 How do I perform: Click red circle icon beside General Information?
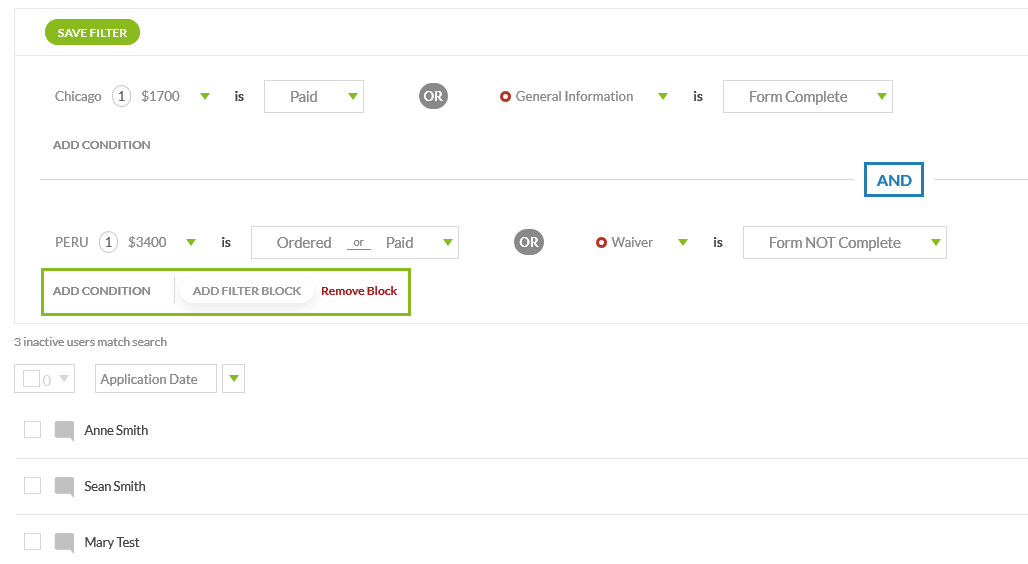pyautogui.click(x=505, y=96)
